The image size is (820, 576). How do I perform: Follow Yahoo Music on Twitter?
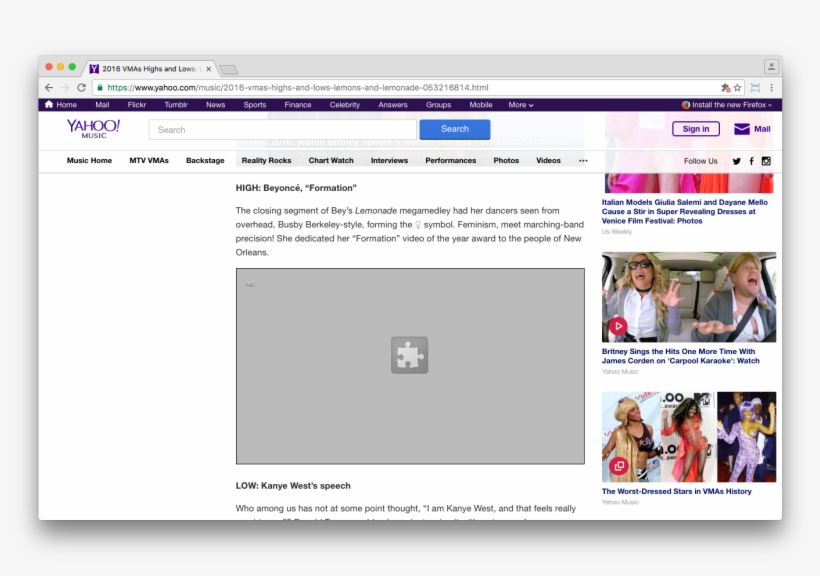736,160
